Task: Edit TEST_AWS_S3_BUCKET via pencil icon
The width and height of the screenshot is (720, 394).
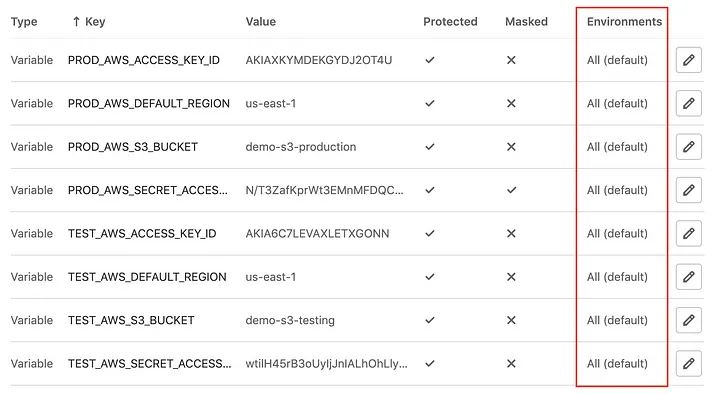Action: (x=688, y=320)
